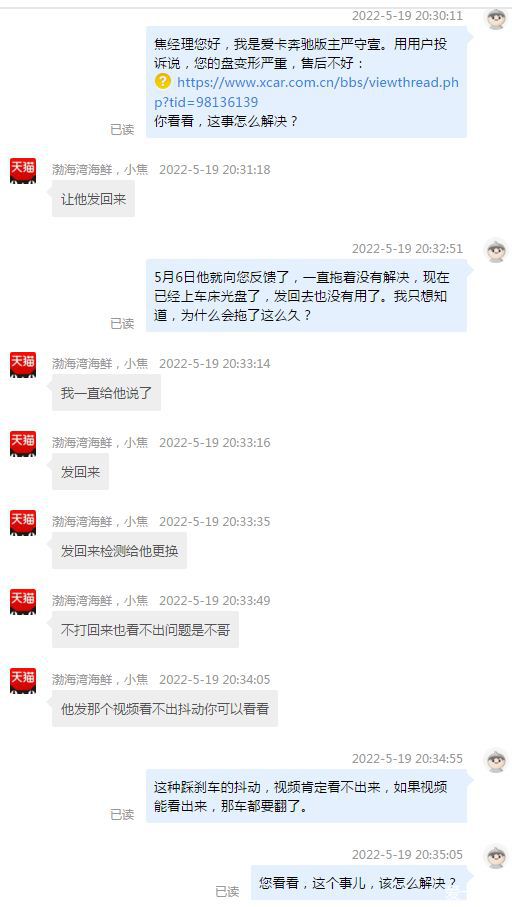This screenshot has width=512, height=907.
Task: Click Tmall avatar beside 他发那个视频看不出抖动 message
Action: point(23,681)
